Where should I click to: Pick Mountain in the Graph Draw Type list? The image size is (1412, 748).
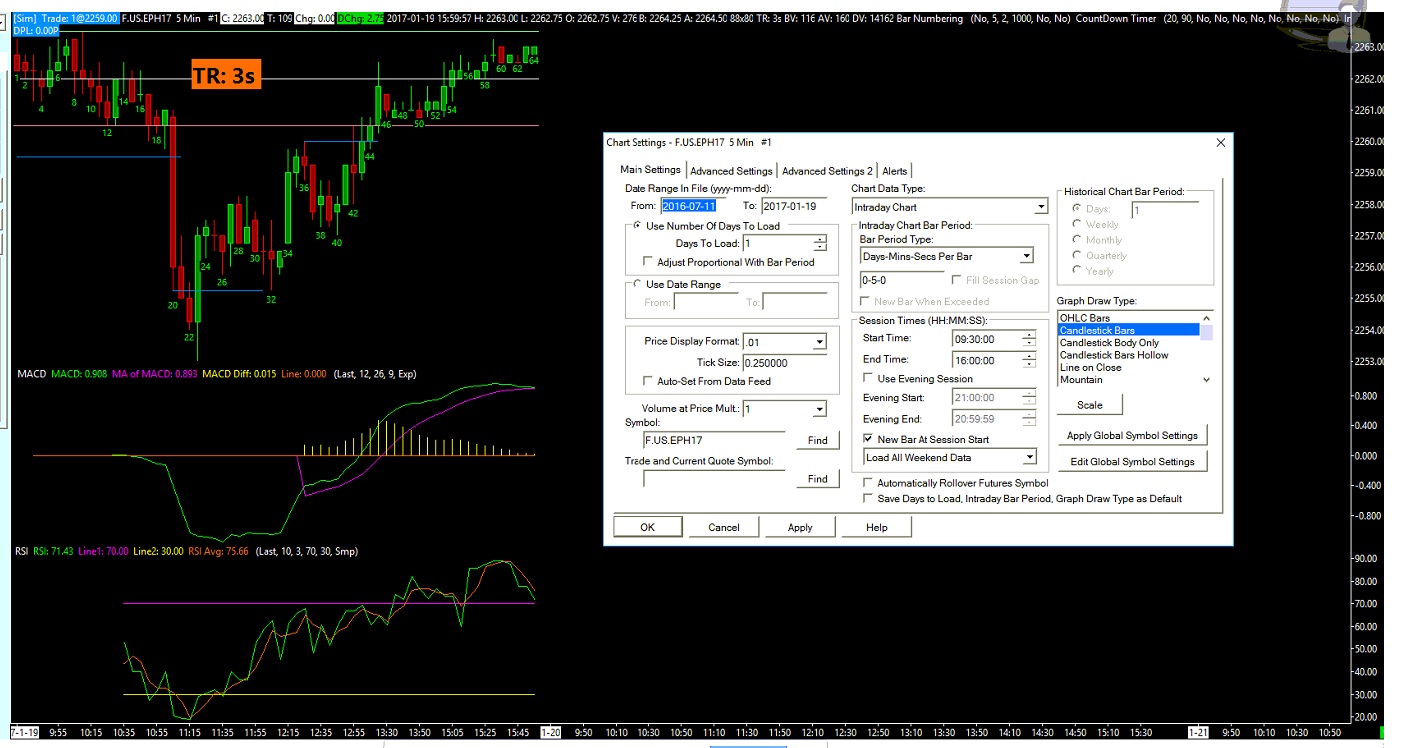coord(1129,380)
